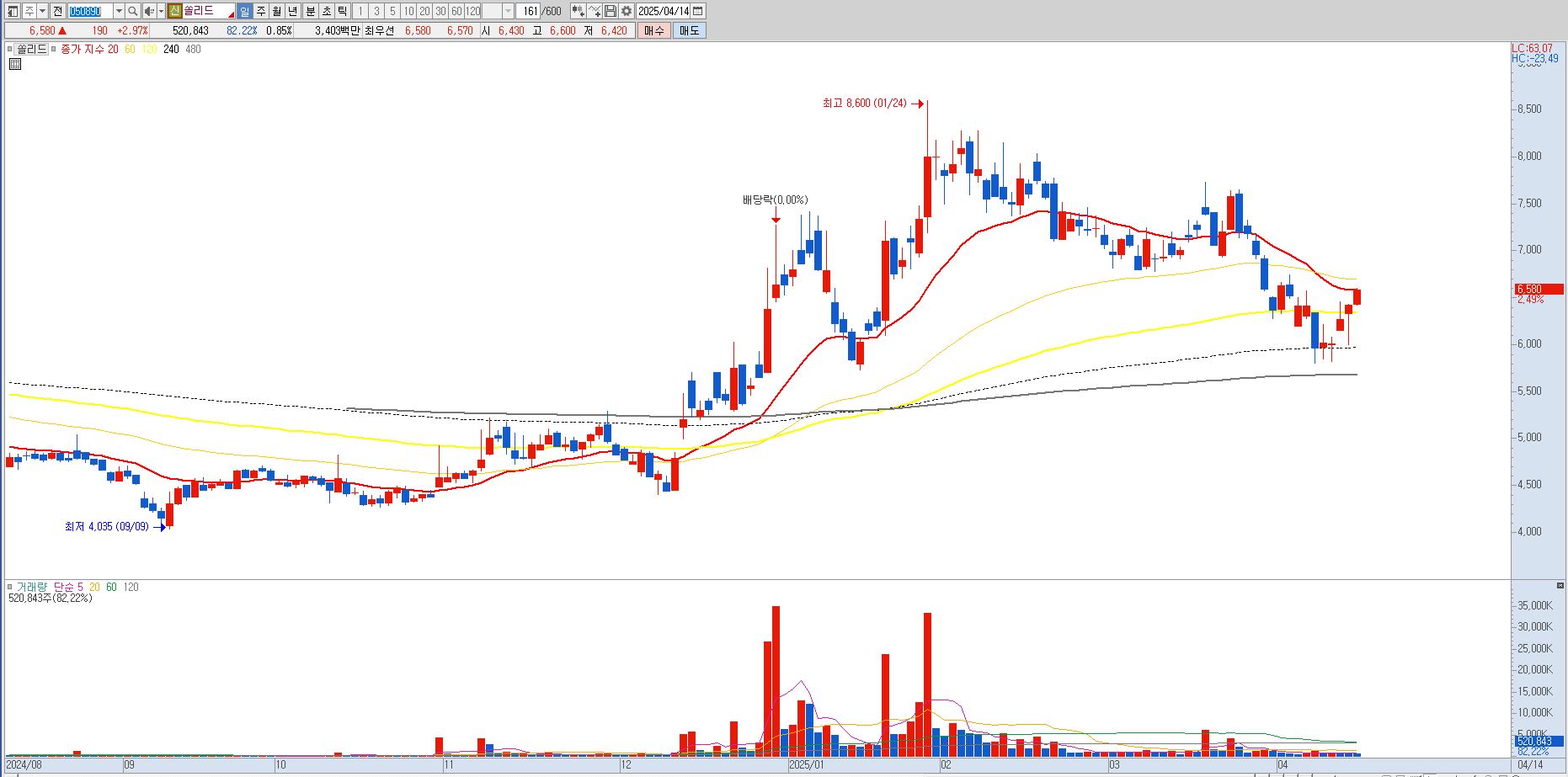The width and height of the screenshot is (1568, 777).
Task: Choose the 120 interval preset
Action: pos(473,11)
